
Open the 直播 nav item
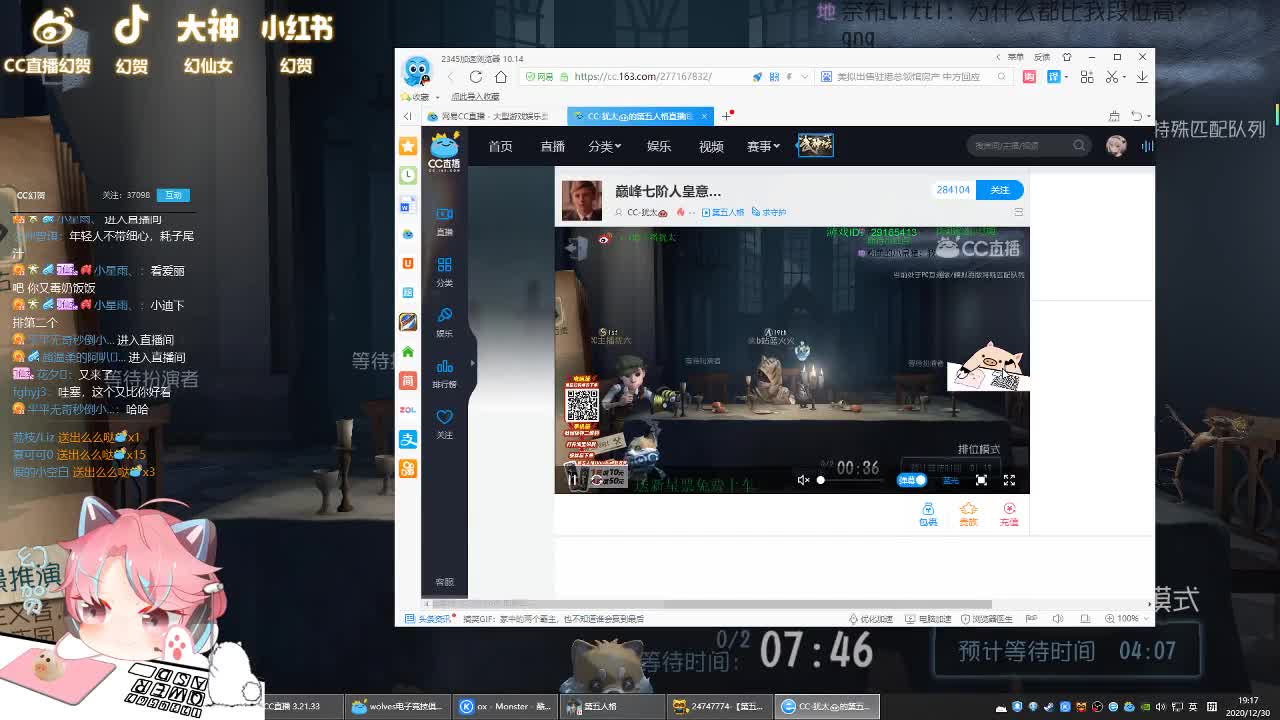(x=553, y=146)
